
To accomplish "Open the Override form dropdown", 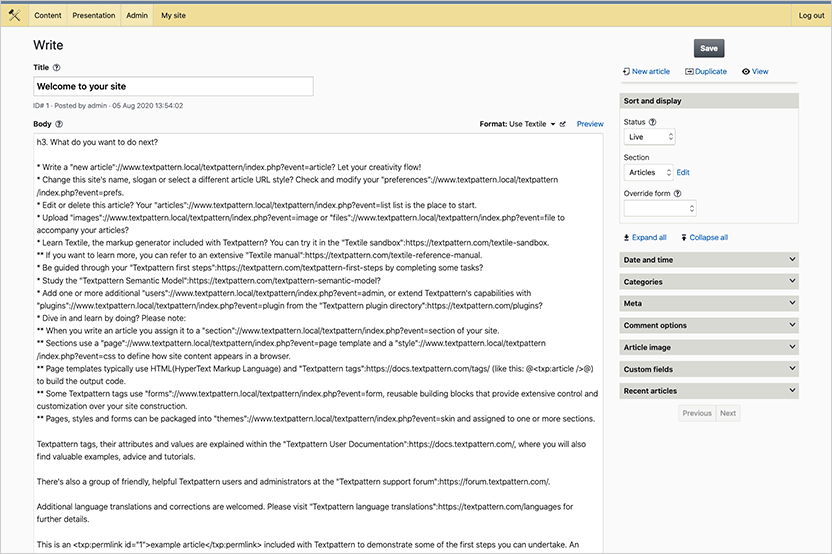I will 660,209.
